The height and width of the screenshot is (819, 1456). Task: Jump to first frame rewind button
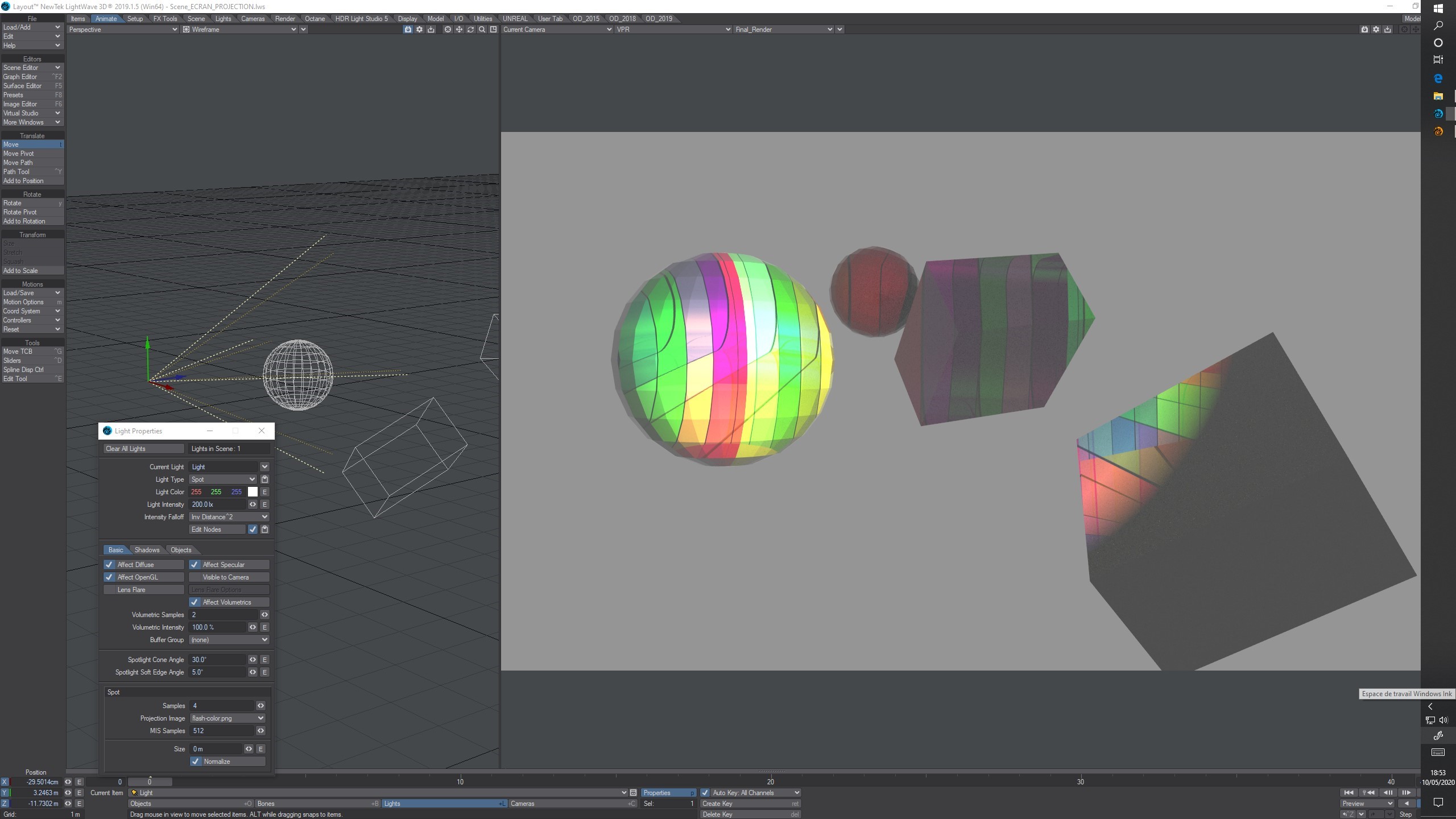1349,793
